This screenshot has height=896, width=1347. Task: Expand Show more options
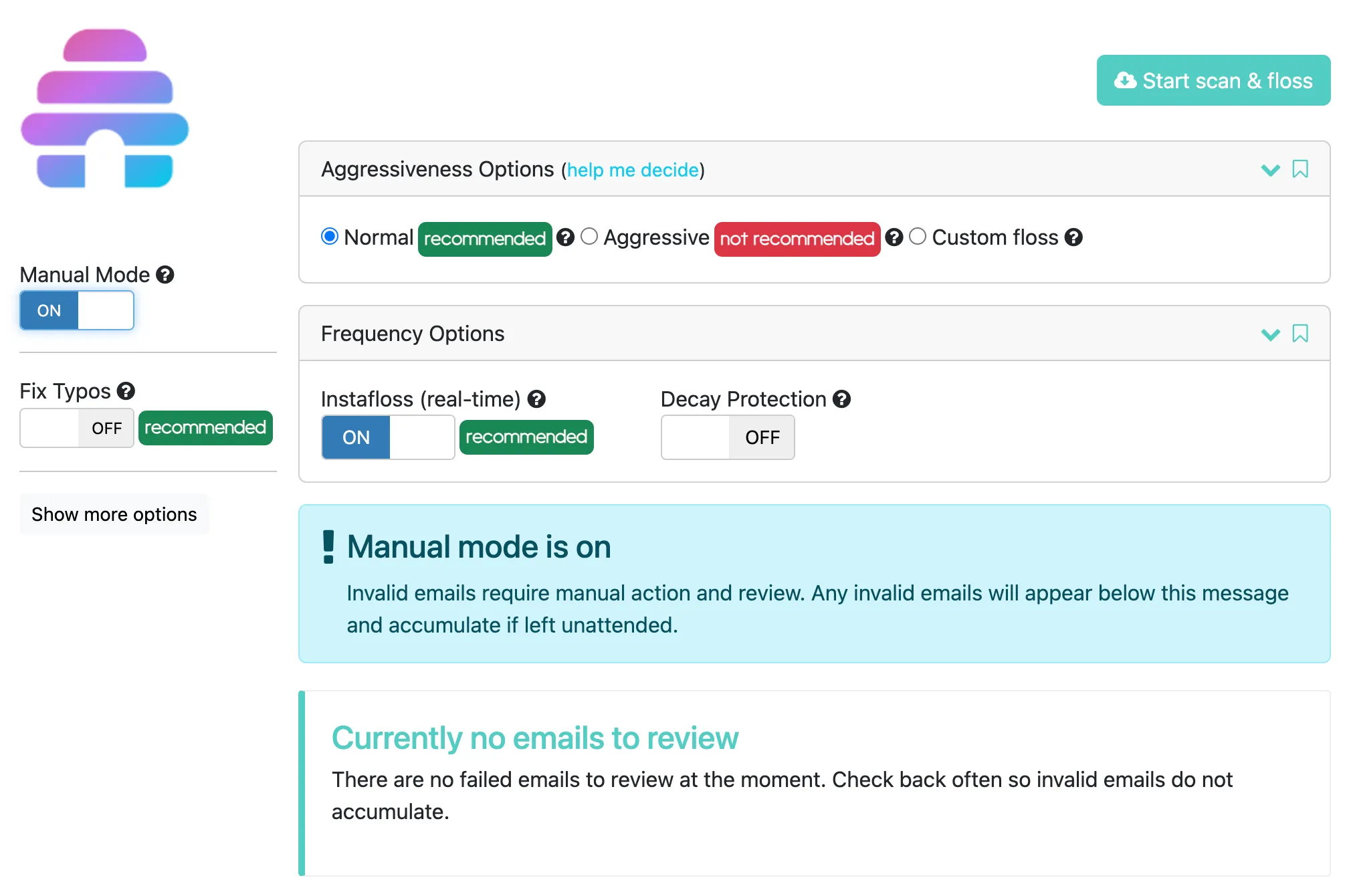click(x=114, y=514)
